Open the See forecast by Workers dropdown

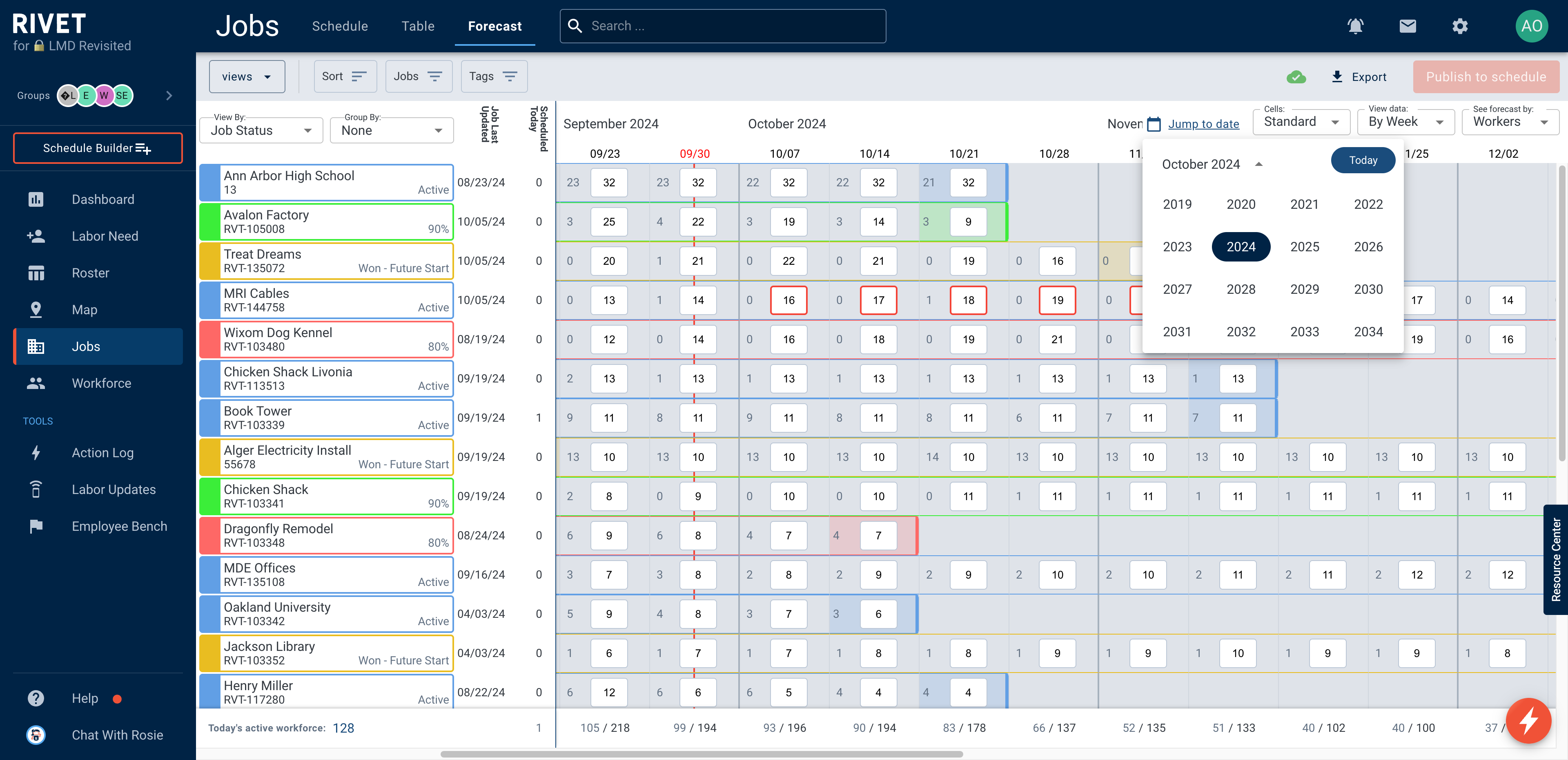click(1510, 122)
